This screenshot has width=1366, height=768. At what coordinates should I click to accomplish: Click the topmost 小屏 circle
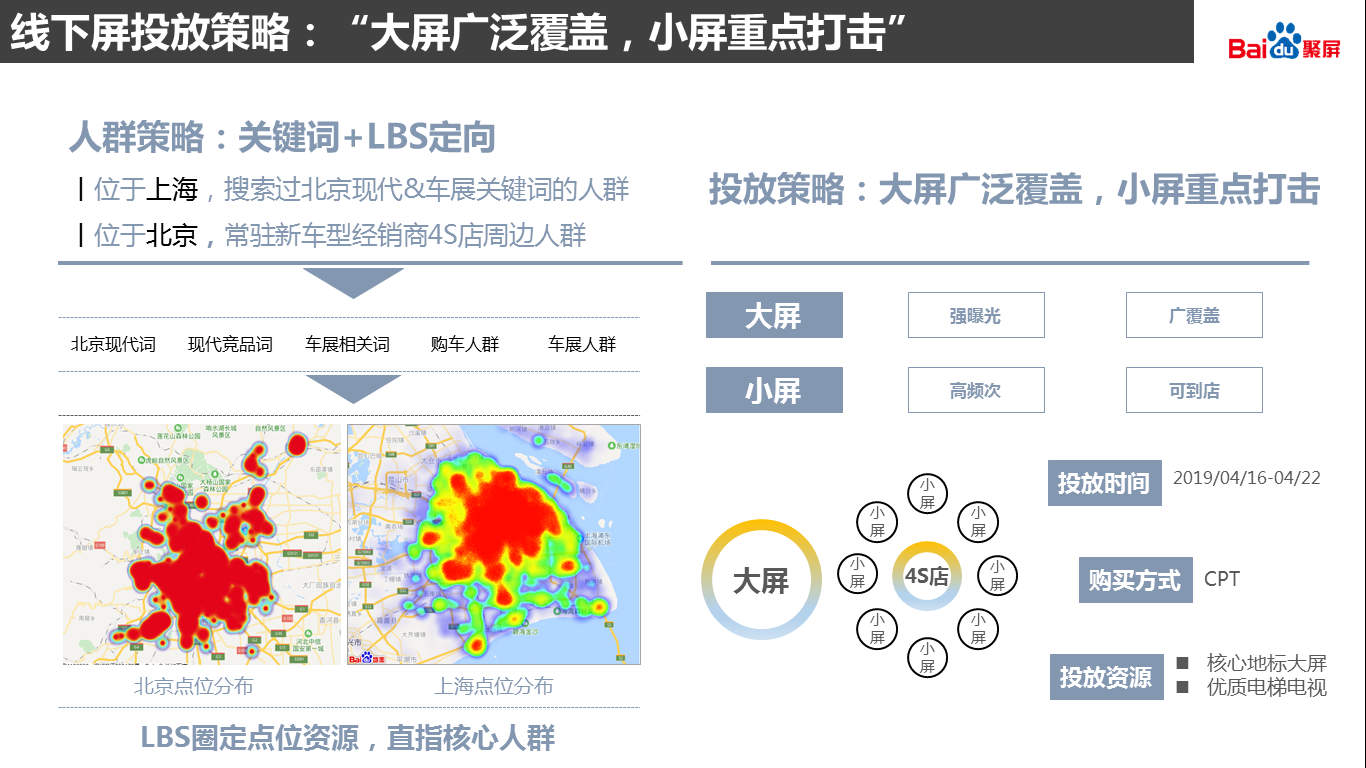point(927,494)
